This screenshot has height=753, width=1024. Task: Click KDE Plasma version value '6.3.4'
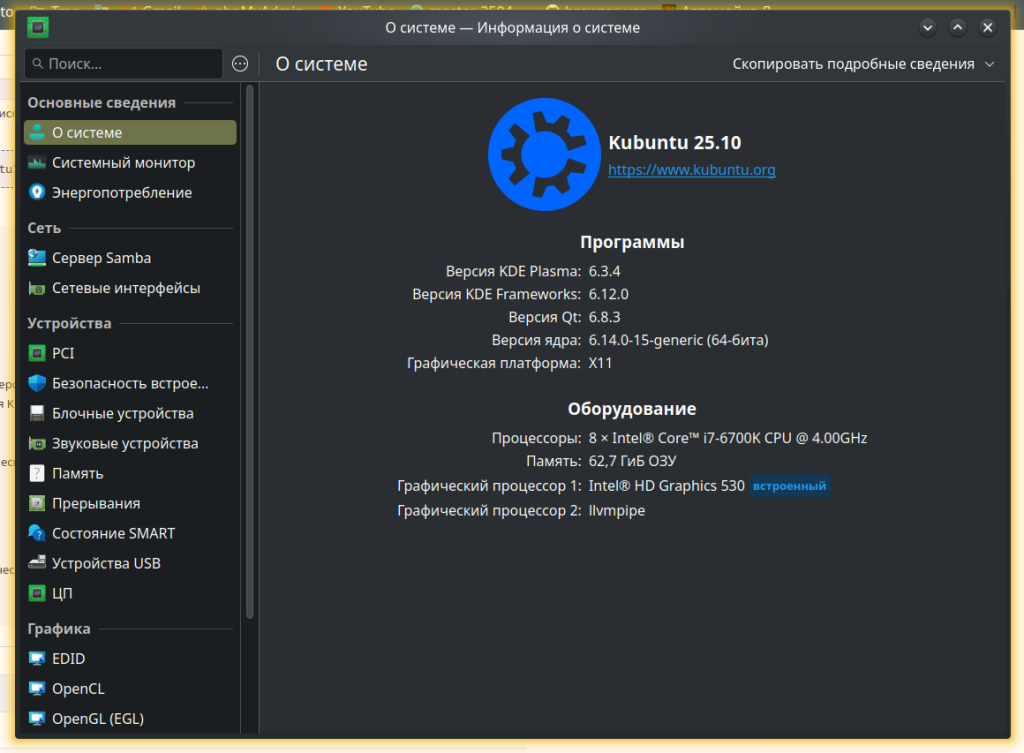pos(604,271)
